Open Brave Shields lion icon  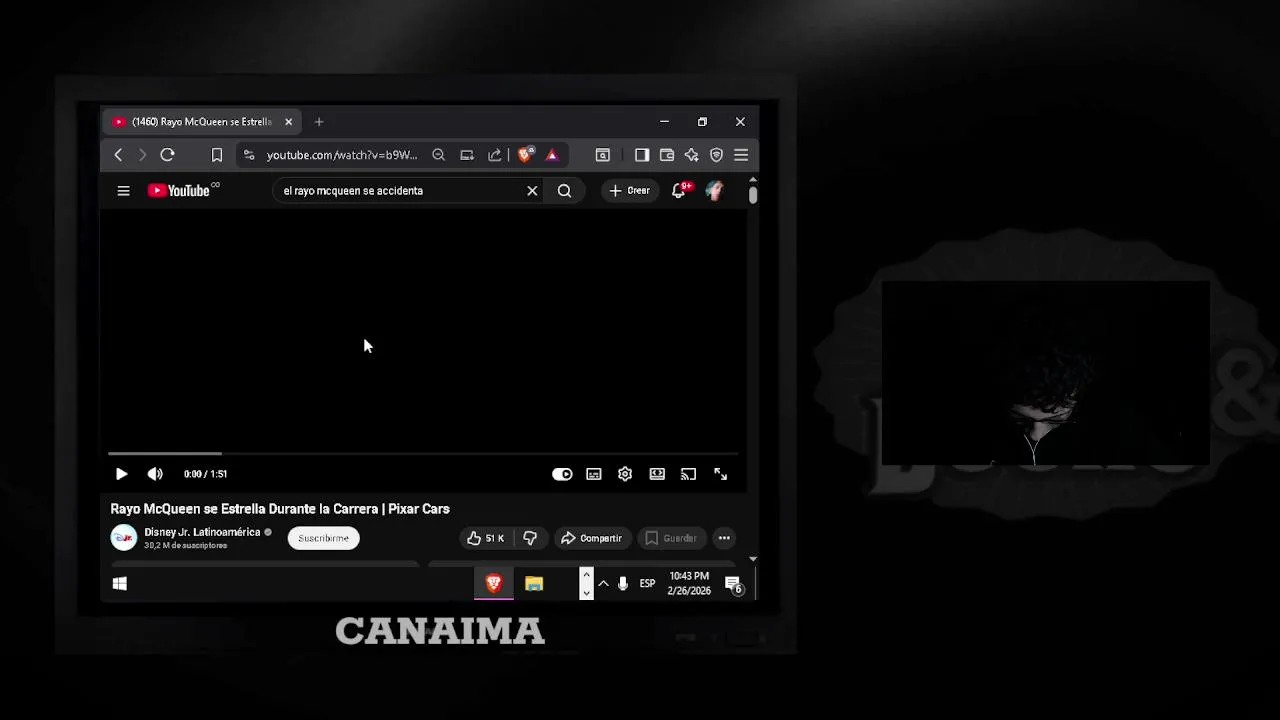(x=525, y=155)
